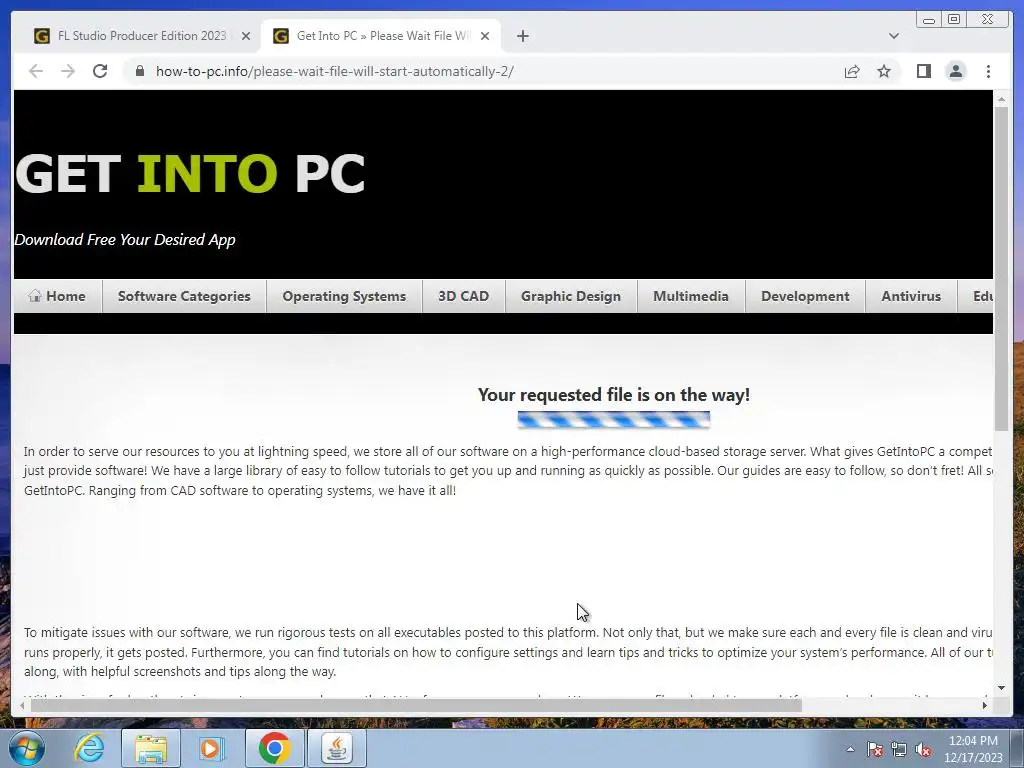Go back using the browser back arrow
Image resolution: width=1024 pixels, height=768 pixels.
click(36, 71)
